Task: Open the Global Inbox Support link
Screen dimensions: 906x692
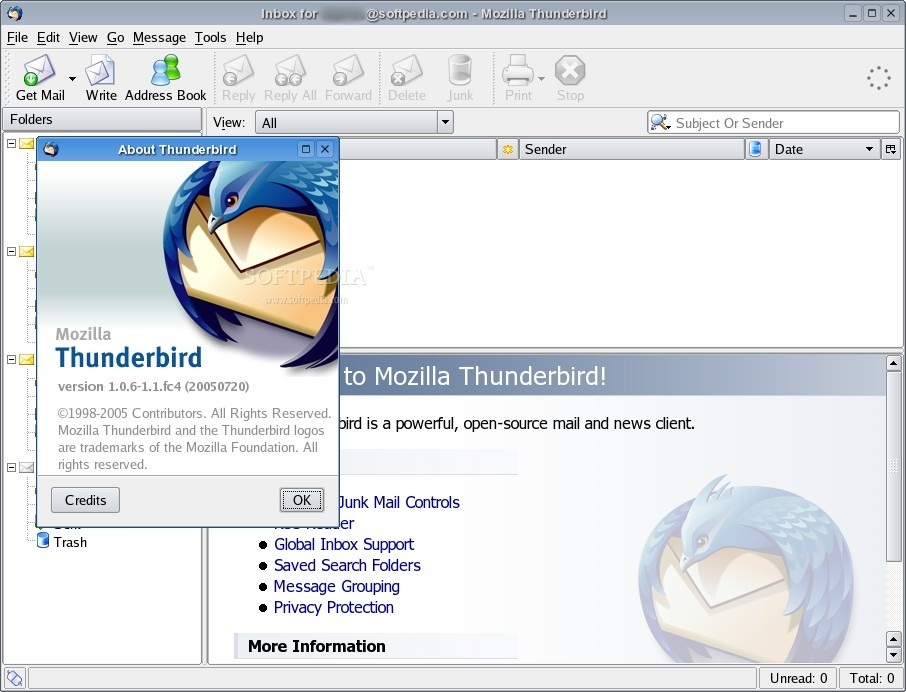Action: [x=344, y=544]
